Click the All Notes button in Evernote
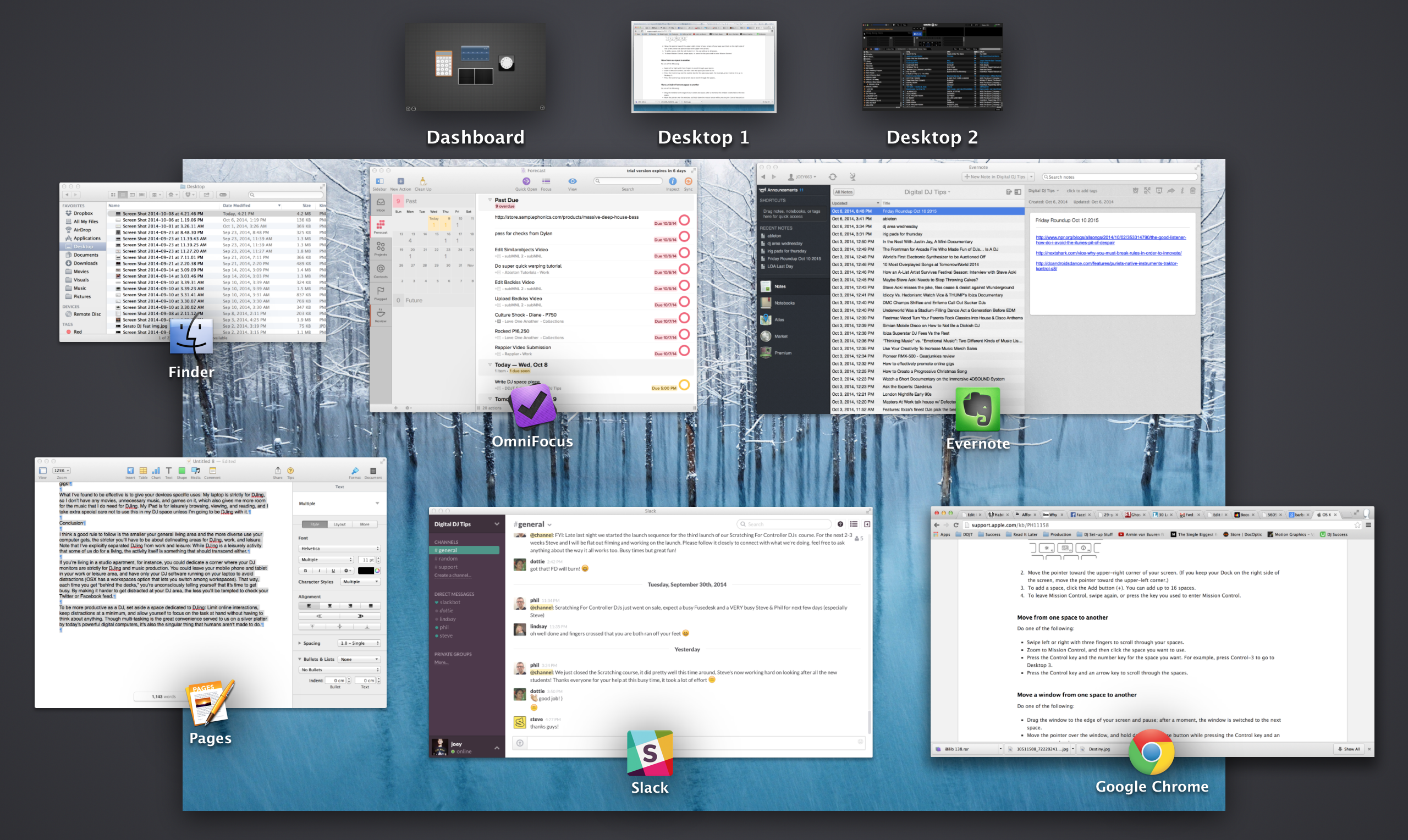The image size is (1408, 840). click(844, 192)
